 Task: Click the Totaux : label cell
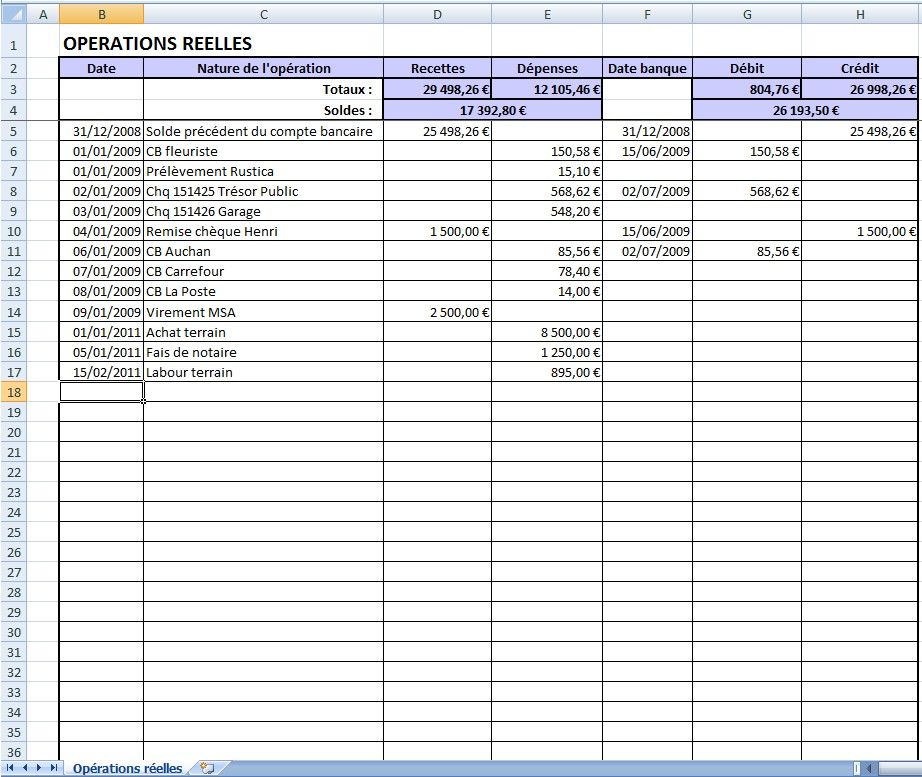pyautogui.click(x=263, y=89)
